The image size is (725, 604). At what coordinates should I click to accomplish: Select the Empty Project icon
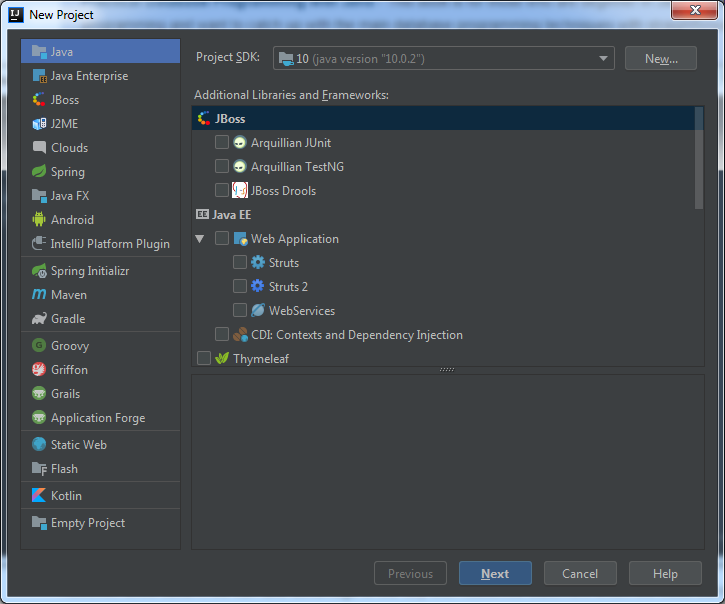(x=39, y=523)
